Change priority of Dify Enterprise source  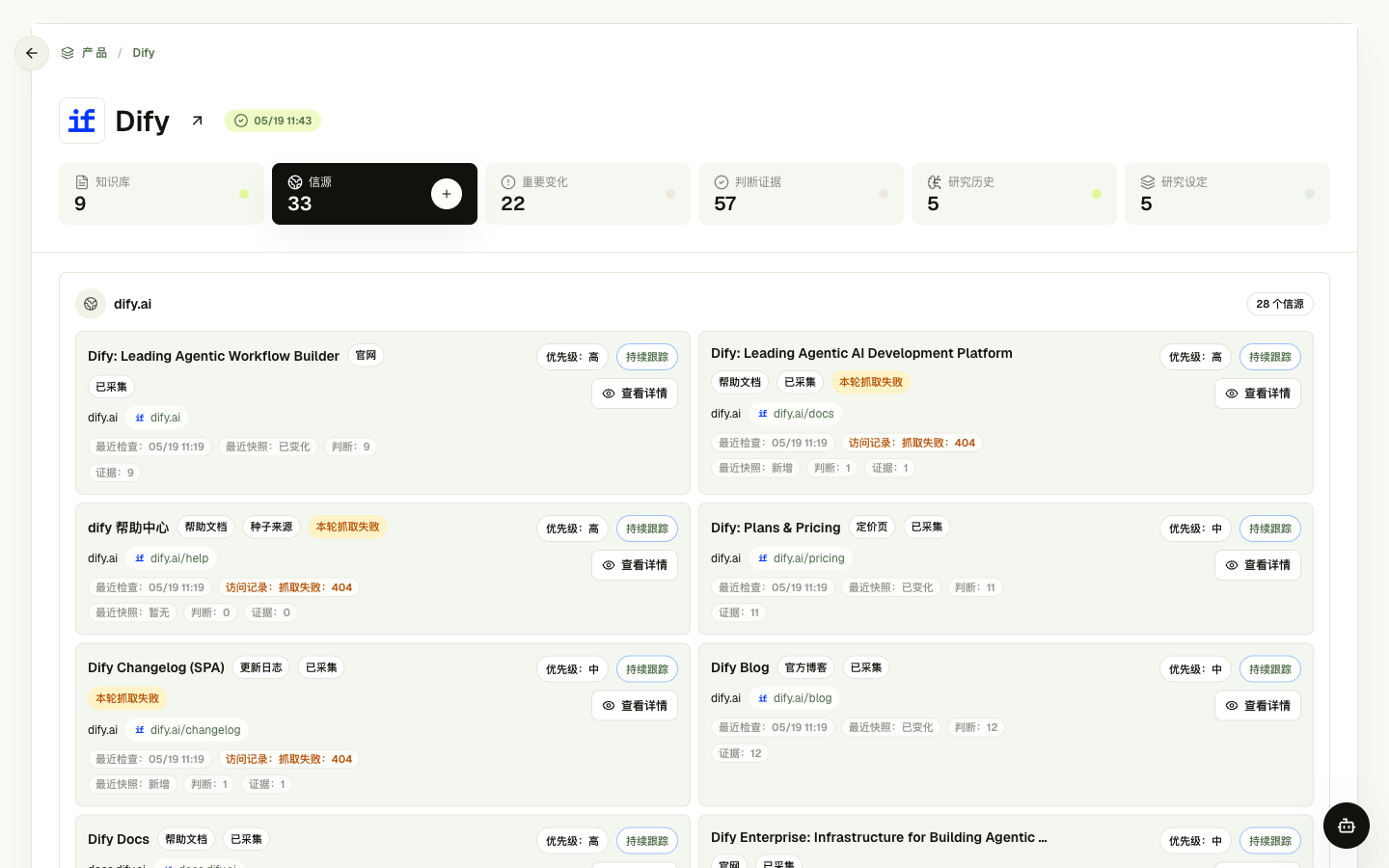coord(1195,841)
